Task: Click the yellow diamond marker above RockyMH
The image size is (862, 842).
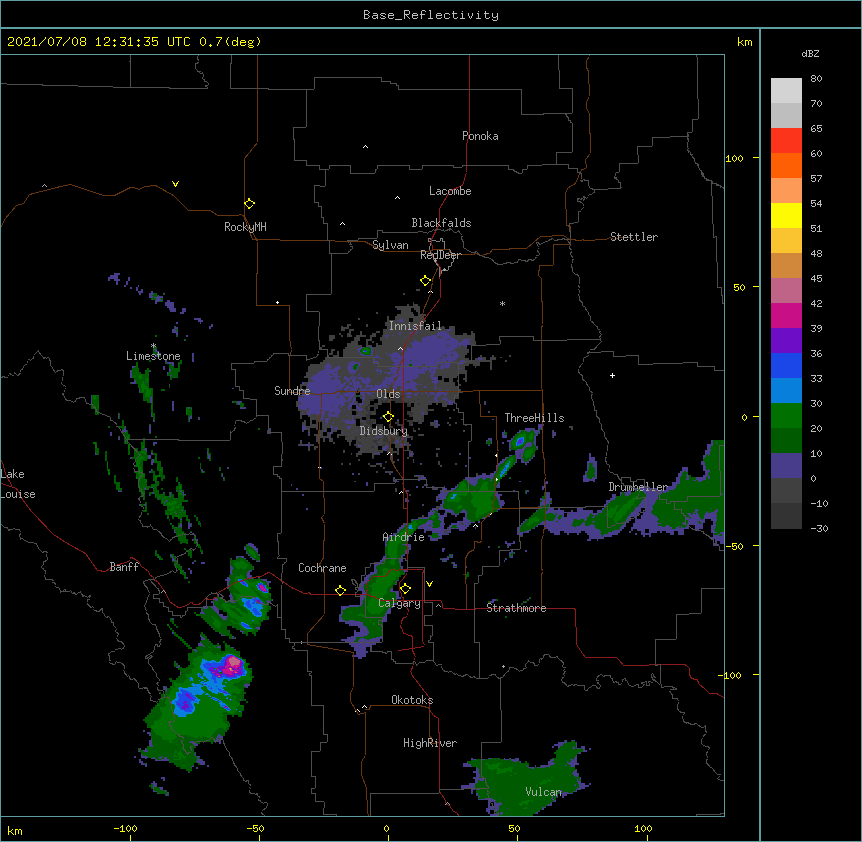Action: tap(250, 203)
